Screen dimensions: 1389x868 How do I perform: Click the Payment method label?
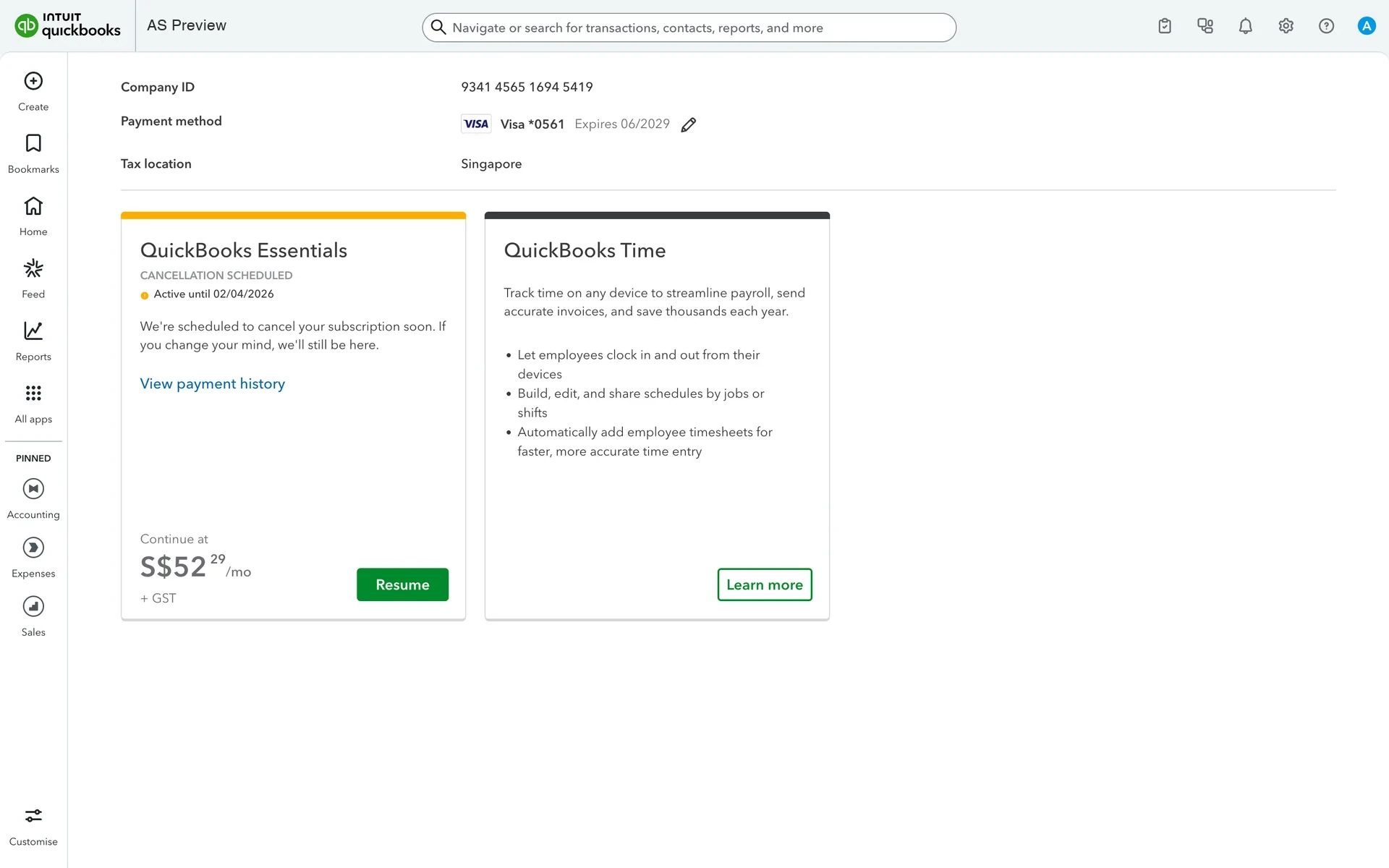[x=171, y=122]
